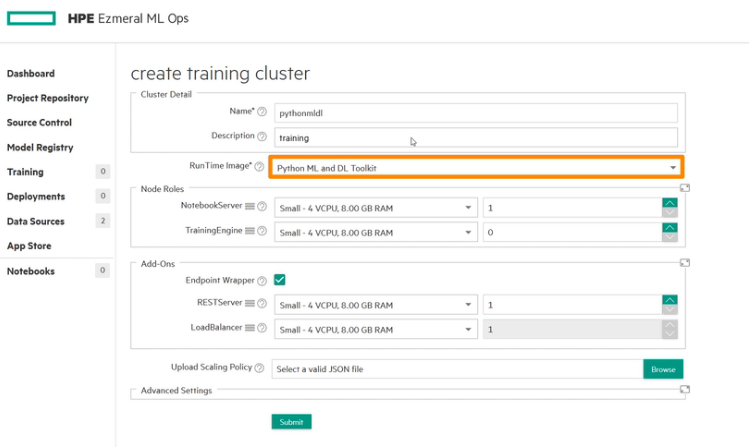The height and width of the screenshot is (447, 749).
Task: Click help icon beside Endpoint Wrapper
Action: pyautogui.click(x=262, y=281)
